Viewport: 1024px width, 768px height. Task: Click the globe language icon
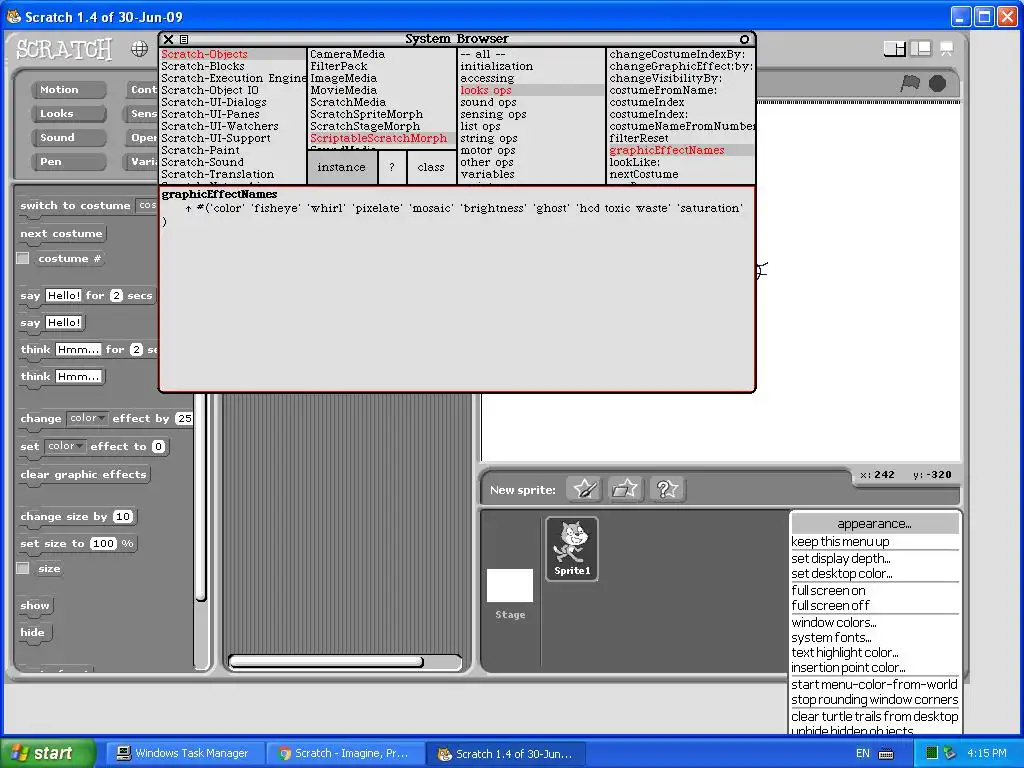pos(139,49)
